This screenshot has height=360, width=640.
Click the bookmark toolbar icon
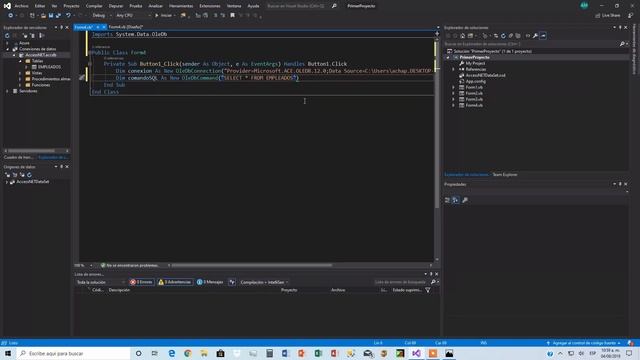coord(232,16)
